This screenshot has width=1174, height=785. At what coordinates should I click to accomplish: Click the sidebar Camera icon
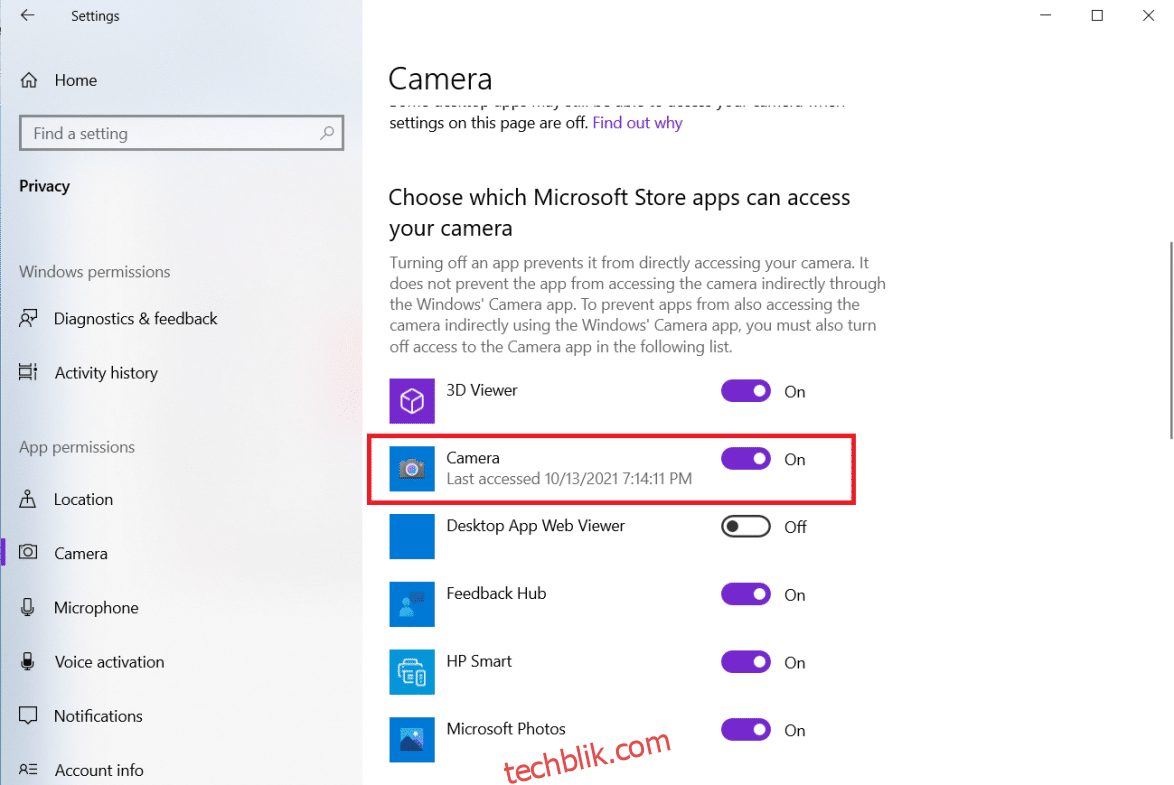tap(28, 553)
